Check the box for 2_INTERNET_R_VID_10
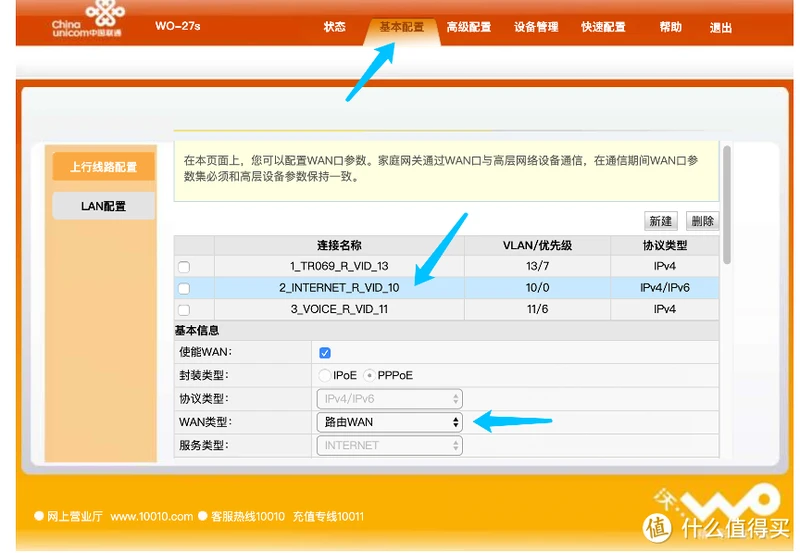This screenshot has width=800, height=553. point(184,288)
